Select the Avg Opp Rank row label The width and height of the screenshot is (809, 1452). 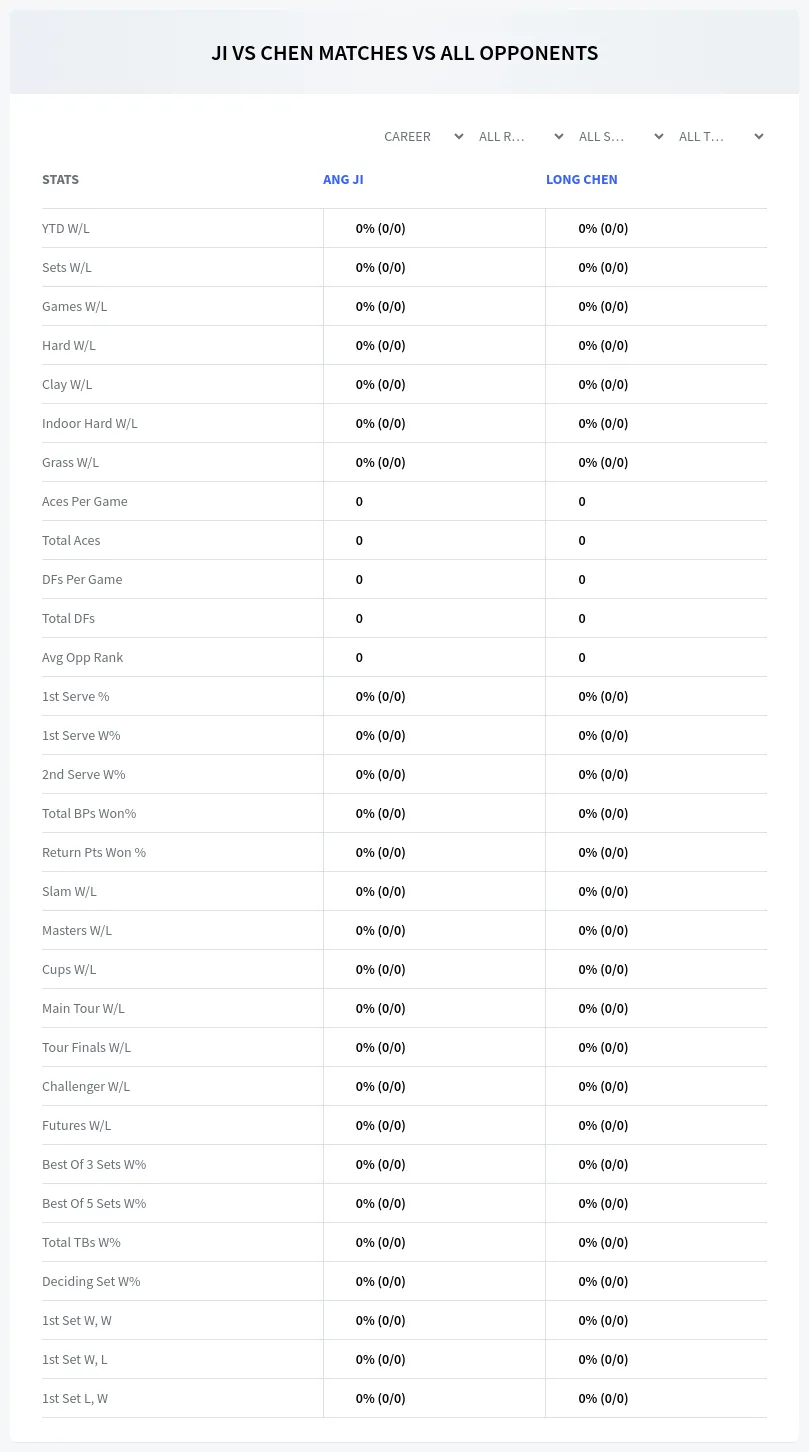pos(83,657)
